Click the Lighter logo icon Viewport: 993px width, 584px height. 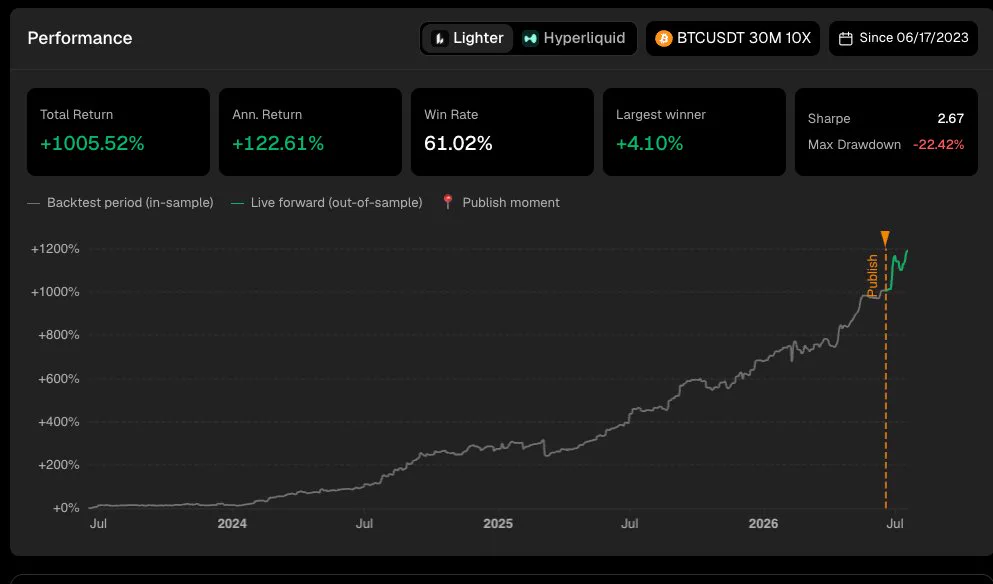click(x=440, y=39)
